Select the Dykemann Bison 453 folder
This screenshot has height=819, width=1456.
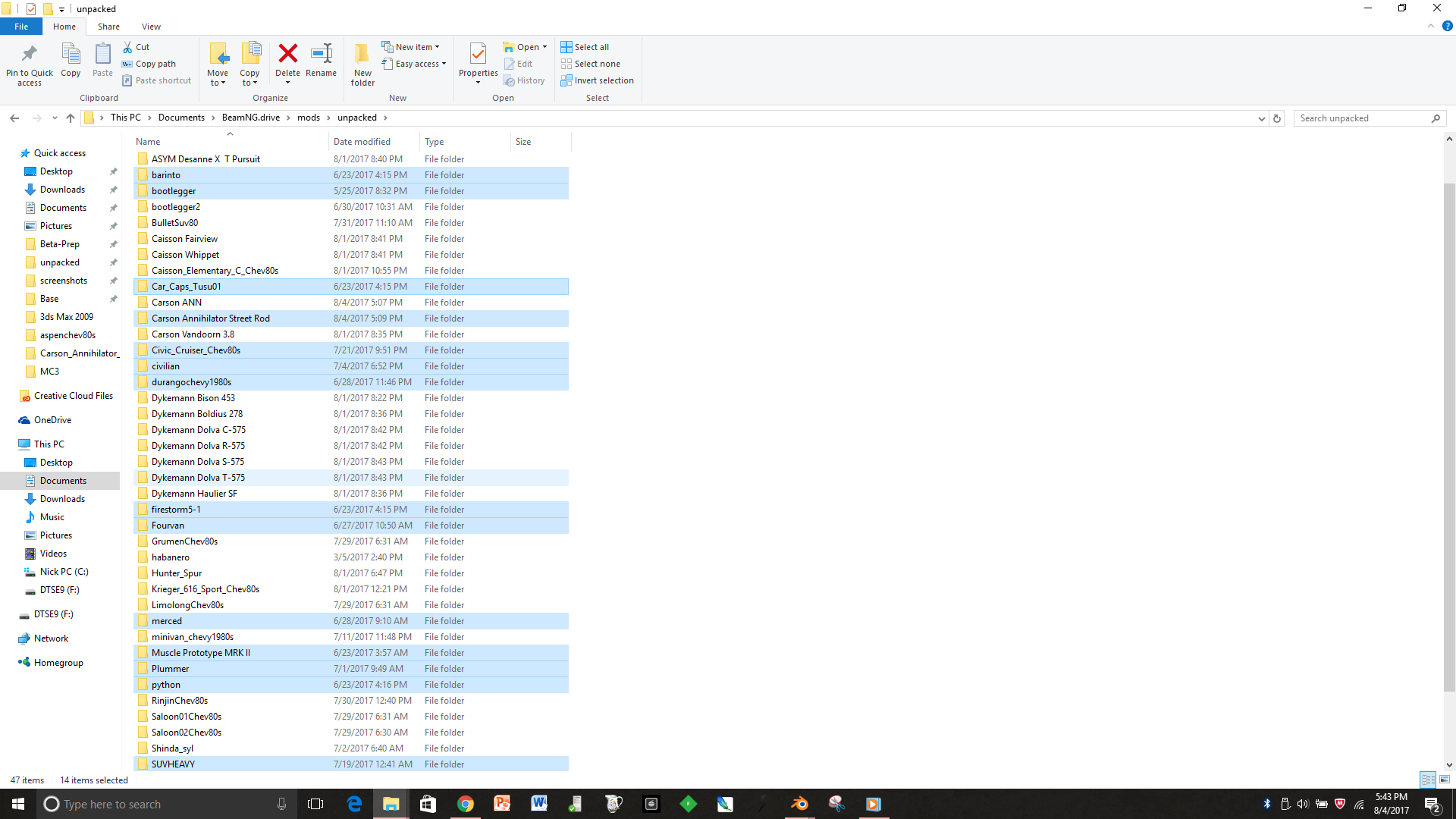tap(351, 398)
